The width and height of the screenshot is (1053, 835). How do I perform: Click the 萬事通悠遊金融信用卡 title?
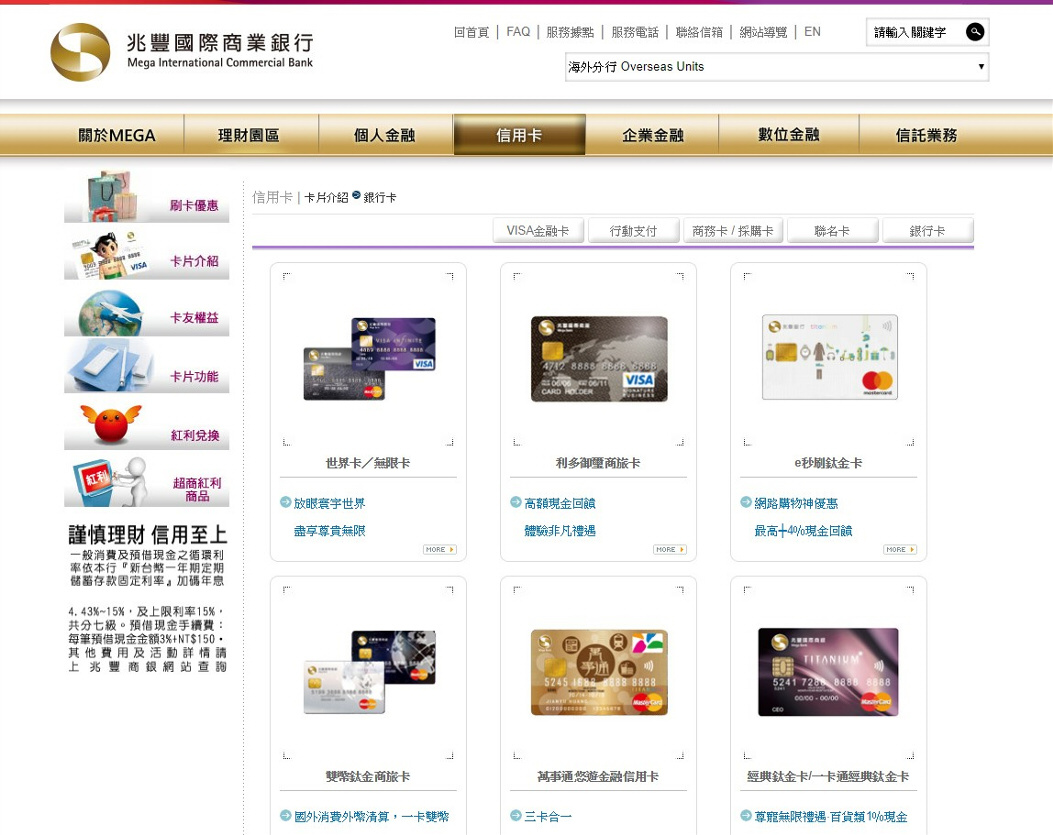pos(598,777)
